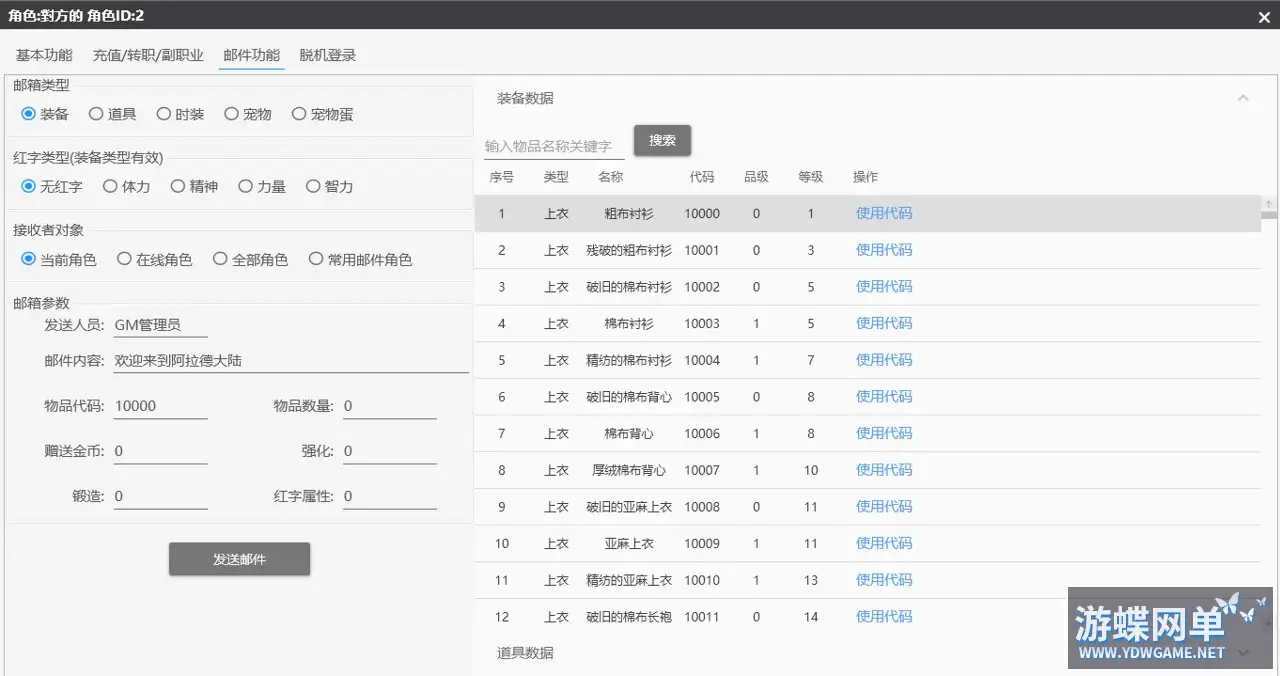This screenshot has width=1280, height=676.
Task: Switch to the 邮件功能 tab
Action: point(252,55)
